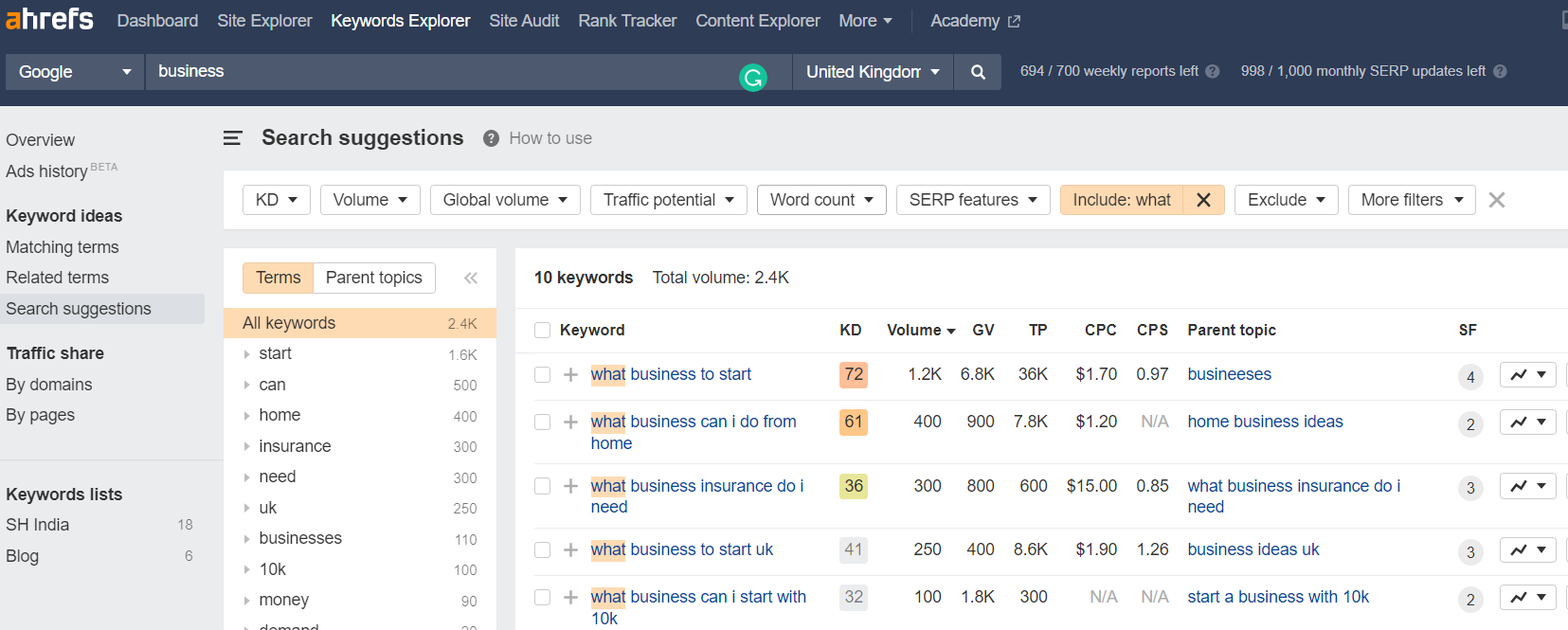The height and width of the screenshot is (630, 1568).
Task: Open the United Kingdom country dropdown
Action: 873,72
